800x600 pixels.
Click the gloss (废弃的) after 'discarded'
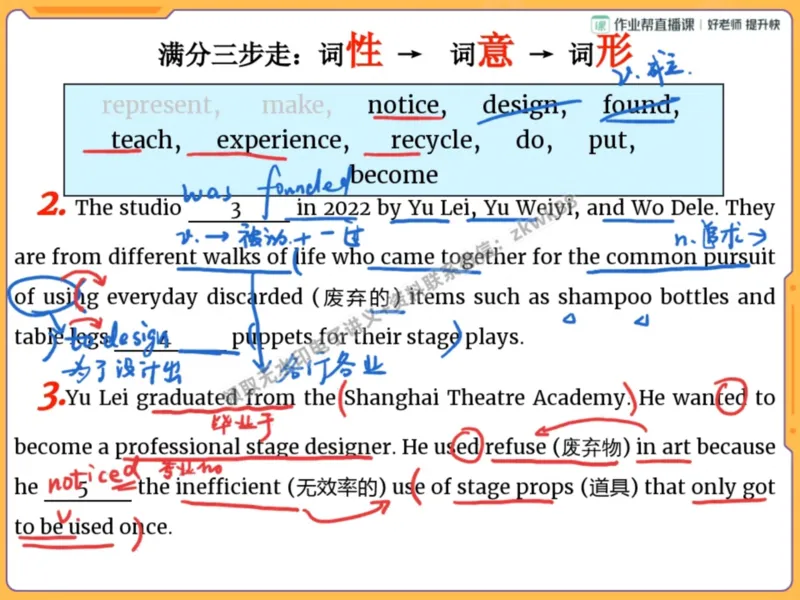click(x=358, y=297)
